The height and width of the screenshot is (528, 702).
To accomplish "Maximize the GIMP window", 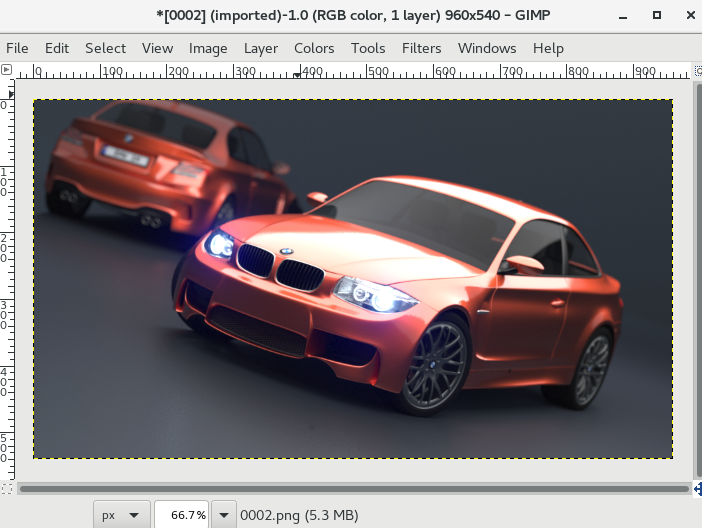I will [657, 16].
